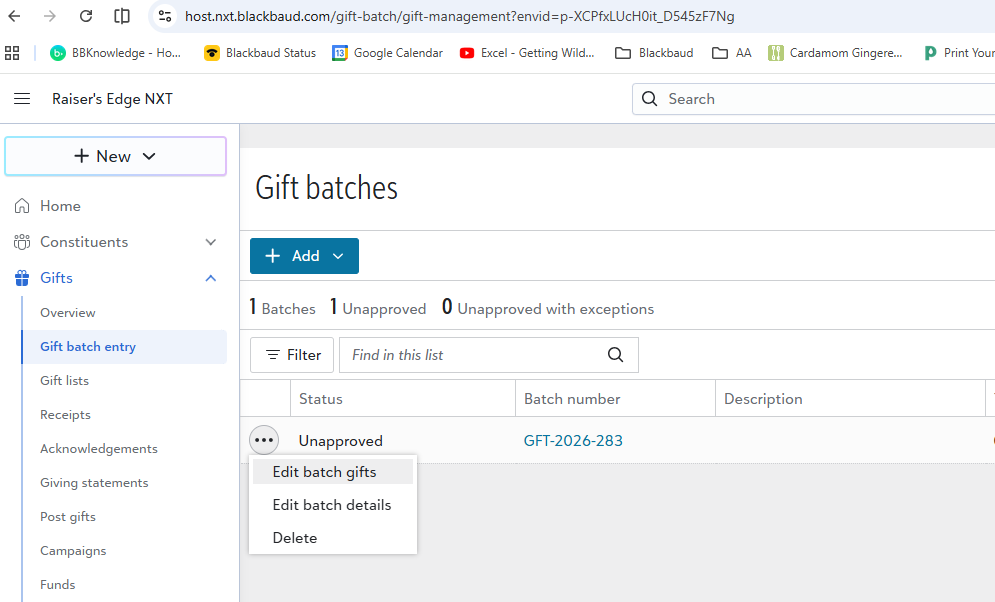Viewport: 995px width, 602px height.
Task: Choose Edit batch details from menu
Action: point(333,505)
